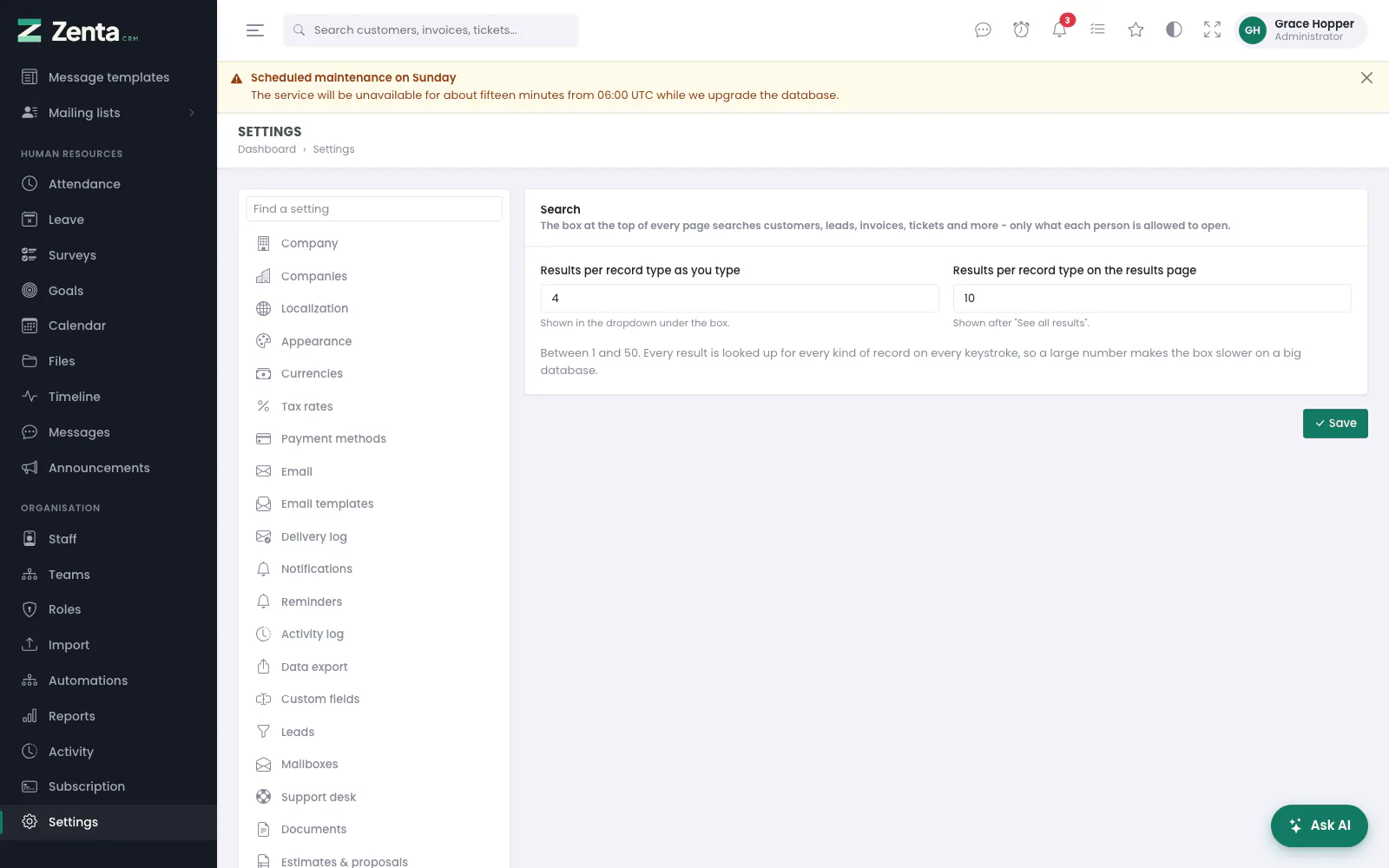
Task: Collapse sidebar with the hamburger menu icon
Action: (x=255, y=30)
